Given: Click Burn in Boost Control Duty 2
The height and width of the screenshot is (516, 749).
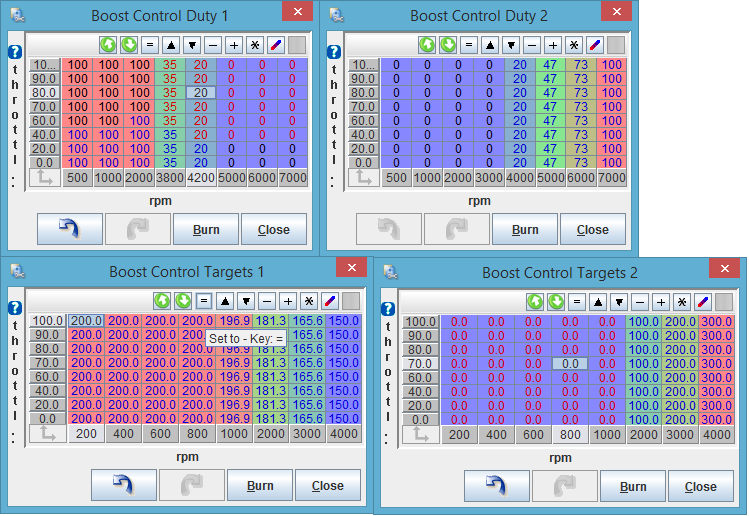Looking at the screenshot, I should [x=525, y=229].
